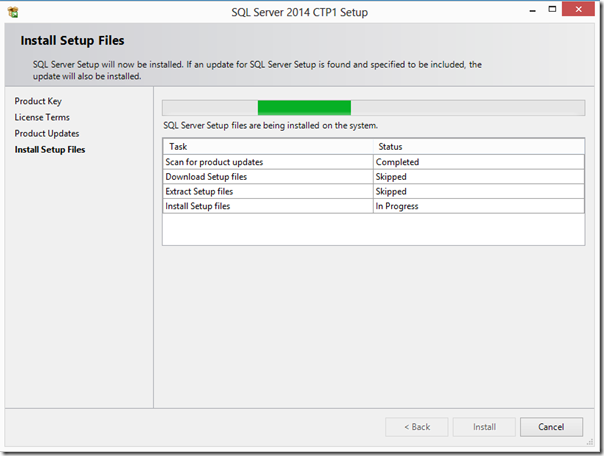604x456 pixels.
Task: Click the Task column header
Action: tap(268, 147)
